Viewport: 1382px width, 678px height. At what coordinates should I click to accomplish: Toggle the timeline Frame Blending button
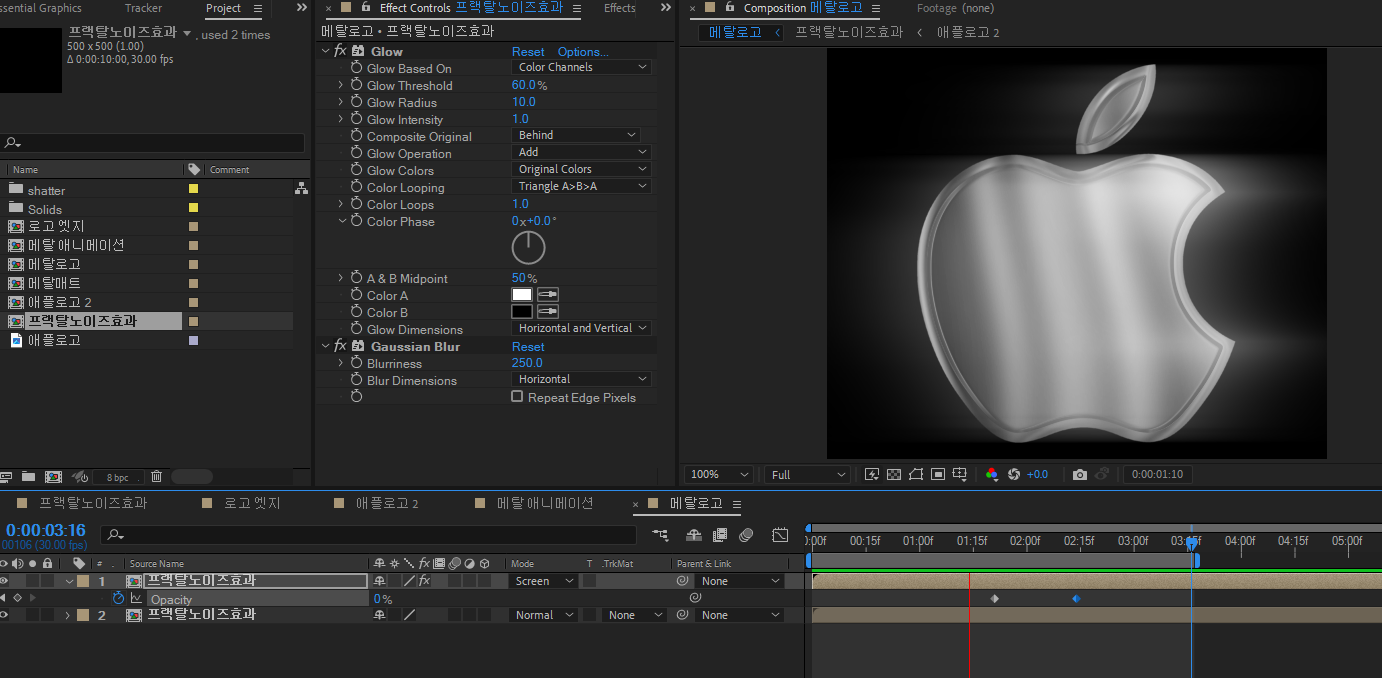click(x=720, y=535)
